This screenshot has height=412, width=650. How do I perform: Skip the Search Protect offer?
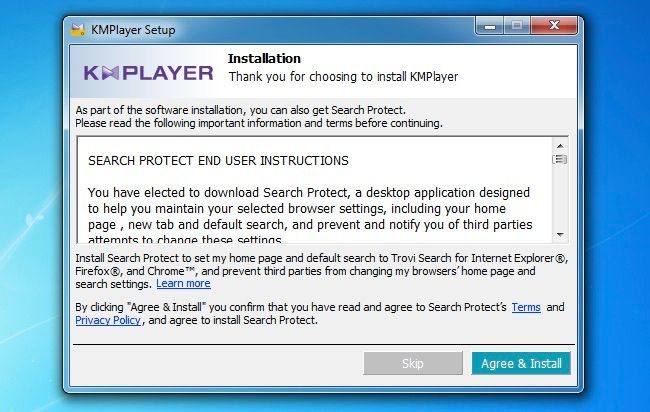(412, 364)
